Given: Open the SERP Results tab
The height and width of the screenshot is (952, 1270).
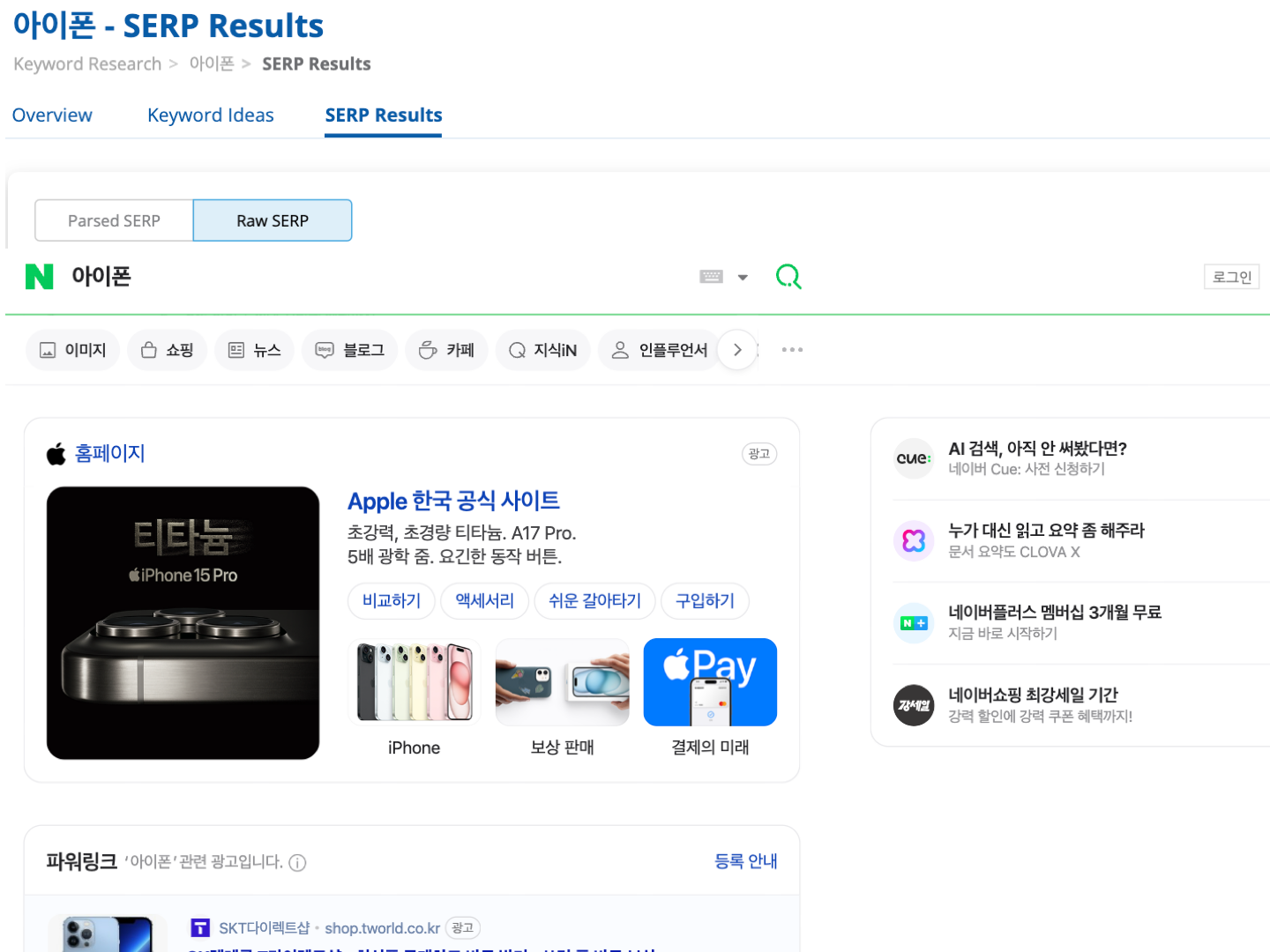Looking at the screenshot, I should 384,115.
